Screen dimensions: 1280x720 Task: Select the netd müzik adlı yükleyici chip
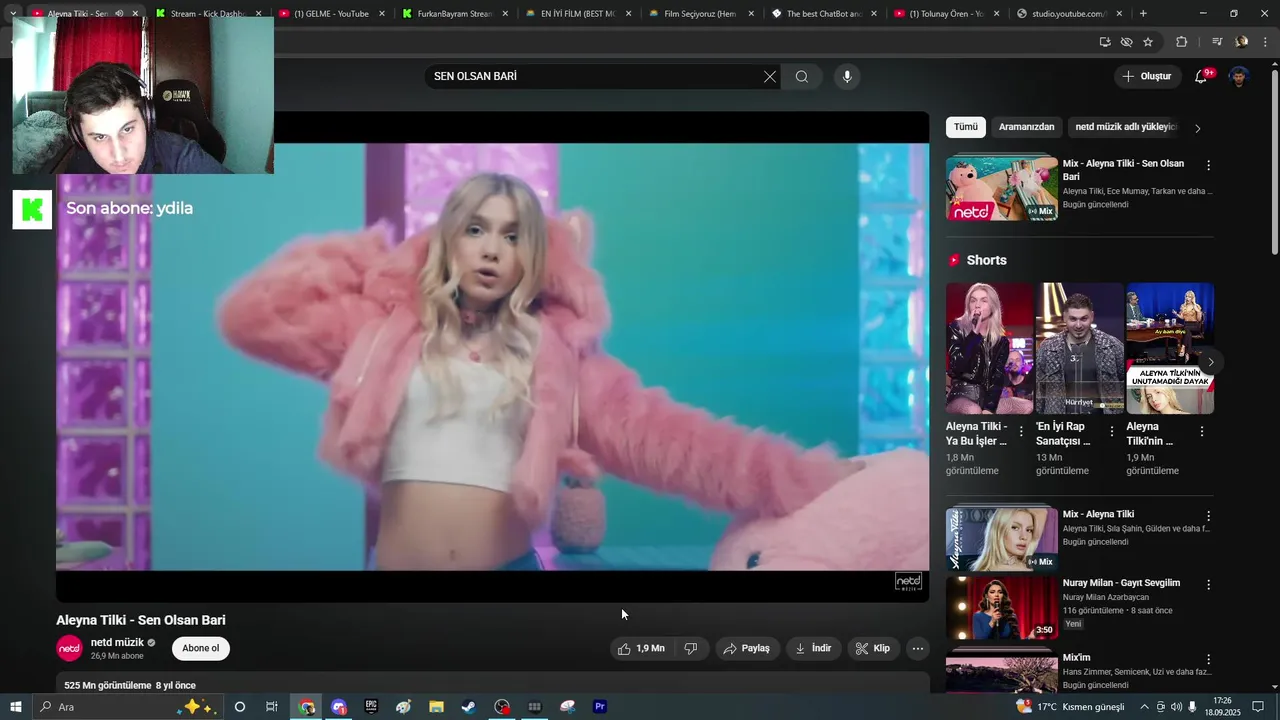1126,127
